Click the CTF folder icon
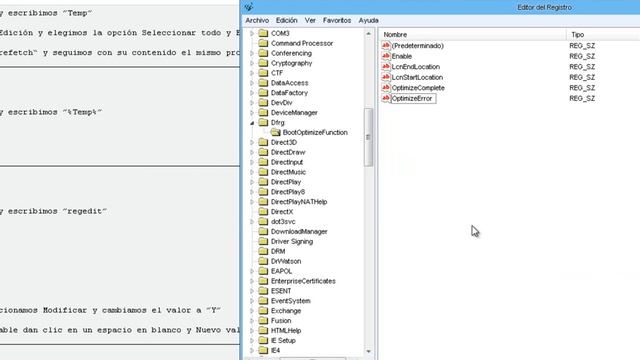The width and height of the screenshot is (640, 360). pos(263,73)
